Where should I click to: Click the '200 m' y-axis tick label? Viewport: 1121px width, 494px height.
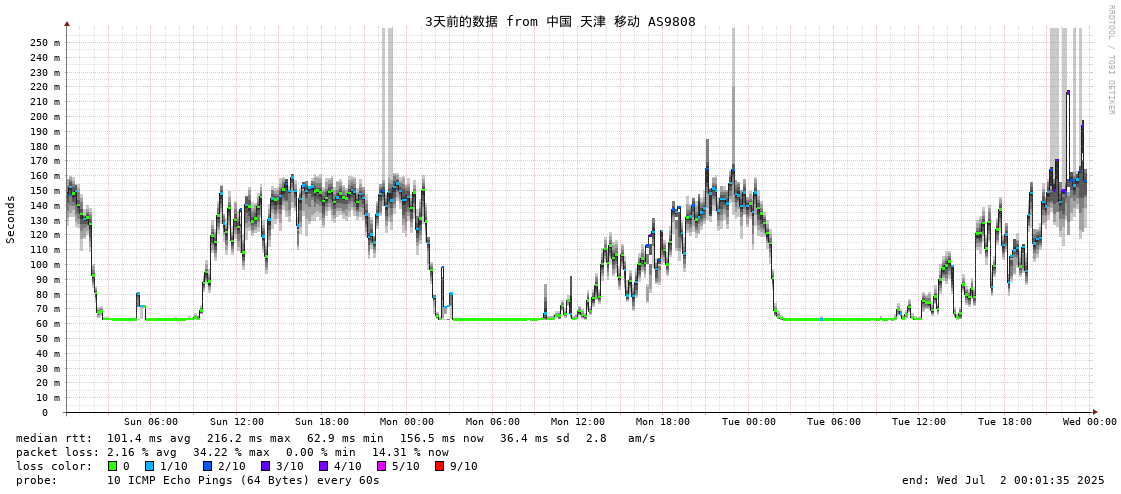tap(44, 117)
